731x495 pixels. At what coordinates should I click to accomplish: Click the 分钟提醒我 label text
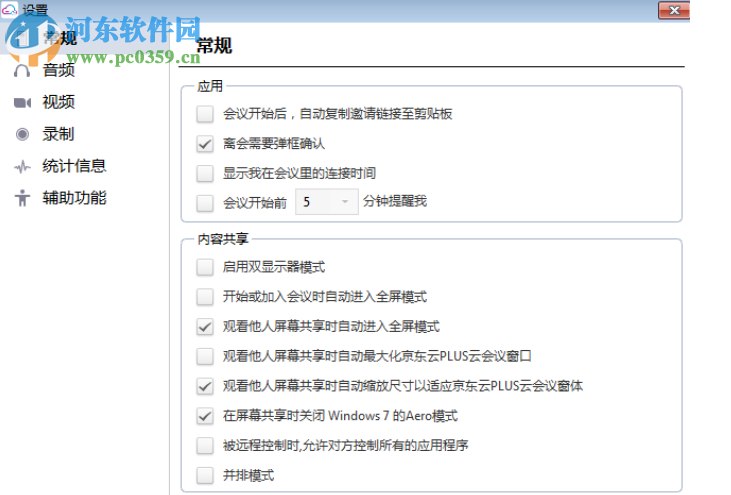pos(395,201)
